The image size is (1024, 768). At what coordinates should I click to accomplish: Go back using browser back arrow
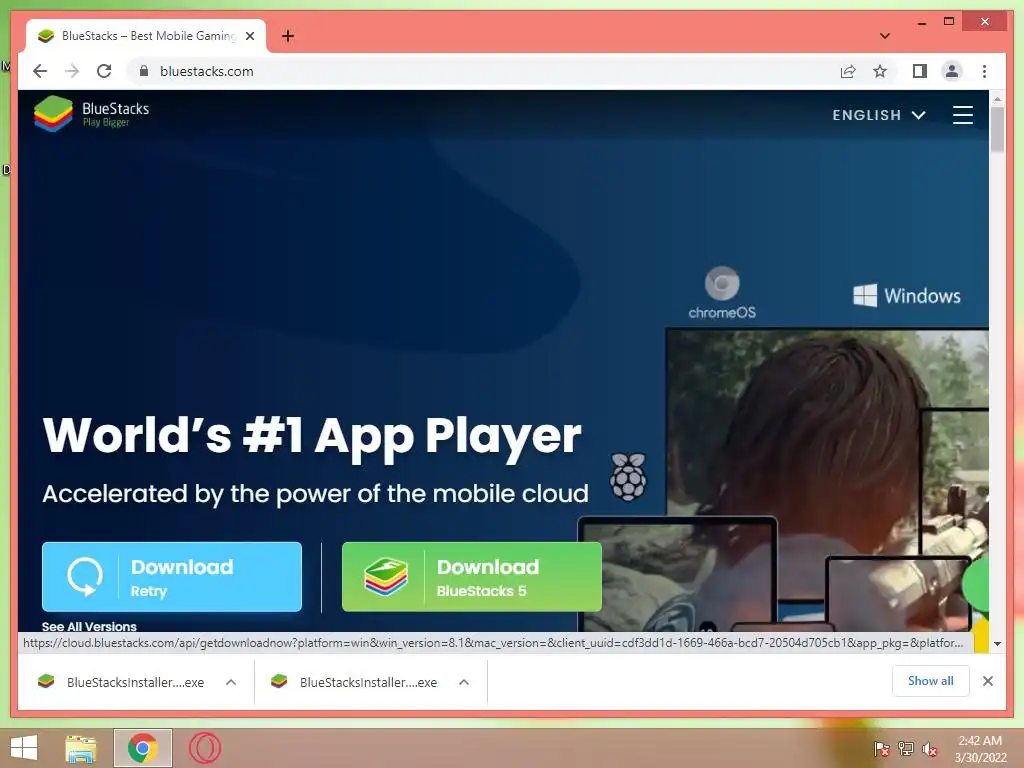click(x=40, y=71)
